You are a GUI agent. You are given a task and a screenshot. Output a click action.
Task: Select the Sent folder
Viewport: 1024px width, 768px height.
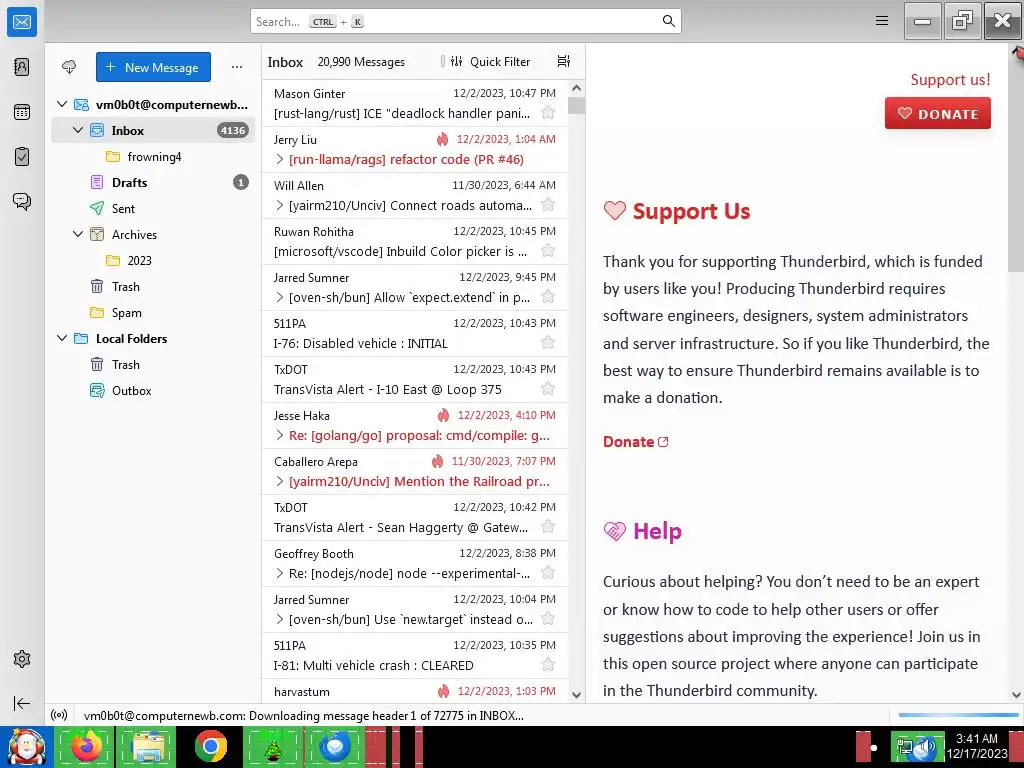tap(153, 208)
